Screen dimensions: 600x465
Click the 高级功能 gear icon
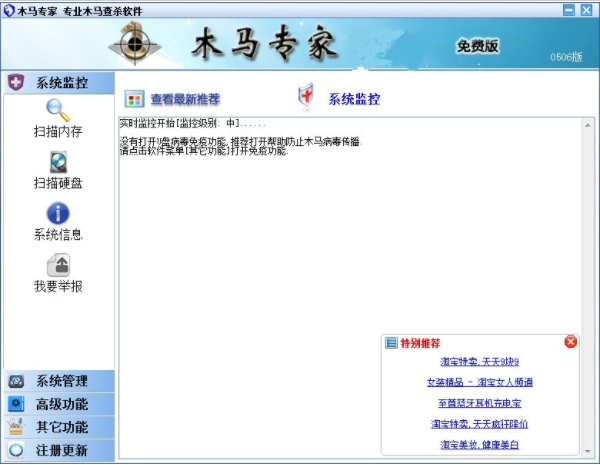[x=16, y=404]
